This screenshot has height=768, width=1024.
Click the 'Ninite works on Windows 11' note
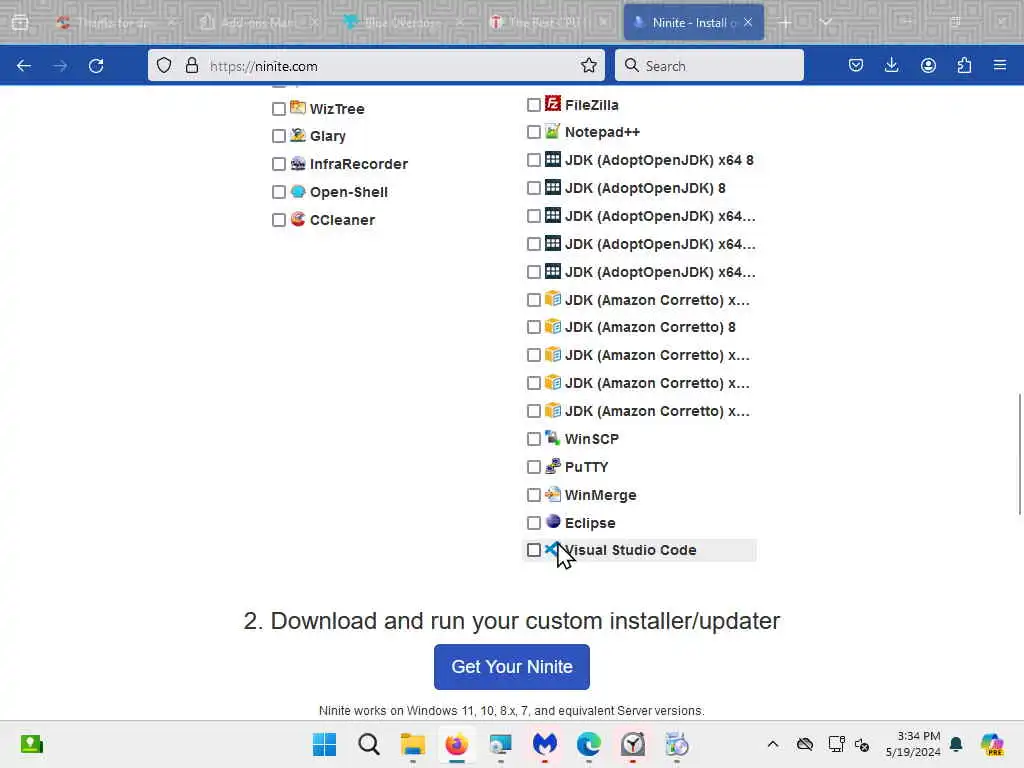point(512,711)
